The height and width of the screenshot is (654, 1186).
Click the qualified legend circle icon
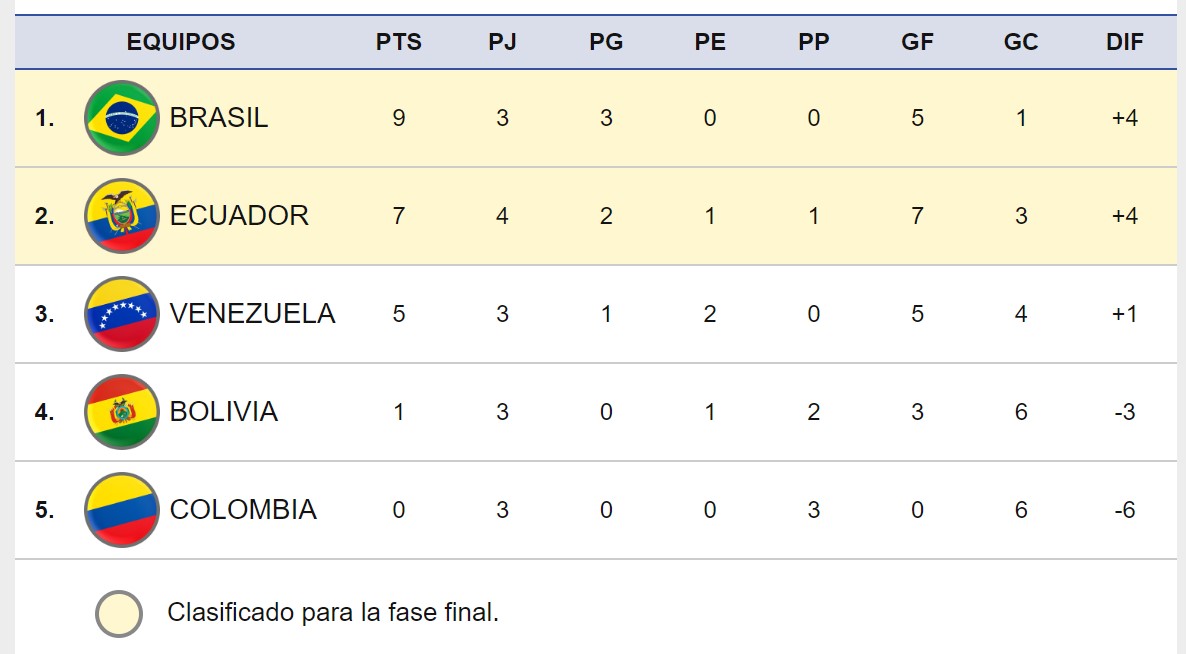[120, 613]
